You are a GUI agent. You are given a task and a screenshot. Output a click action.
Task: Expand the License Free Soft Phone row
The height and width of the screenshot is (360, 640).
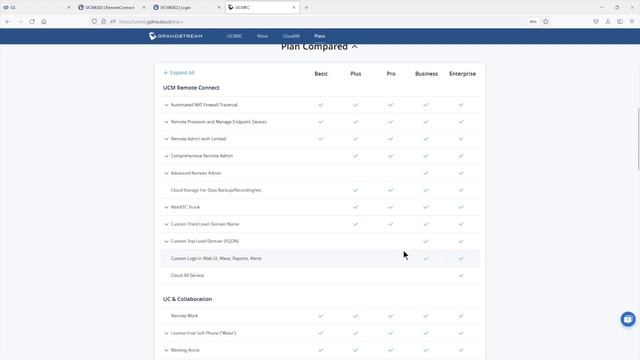[166, 333]
